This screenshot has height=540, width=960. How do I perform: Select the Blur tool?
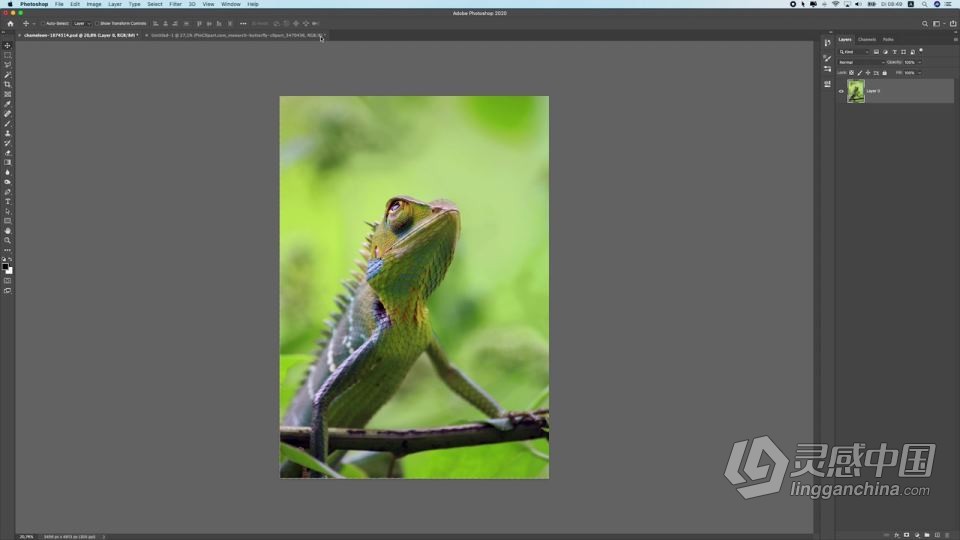pos(7,173)
